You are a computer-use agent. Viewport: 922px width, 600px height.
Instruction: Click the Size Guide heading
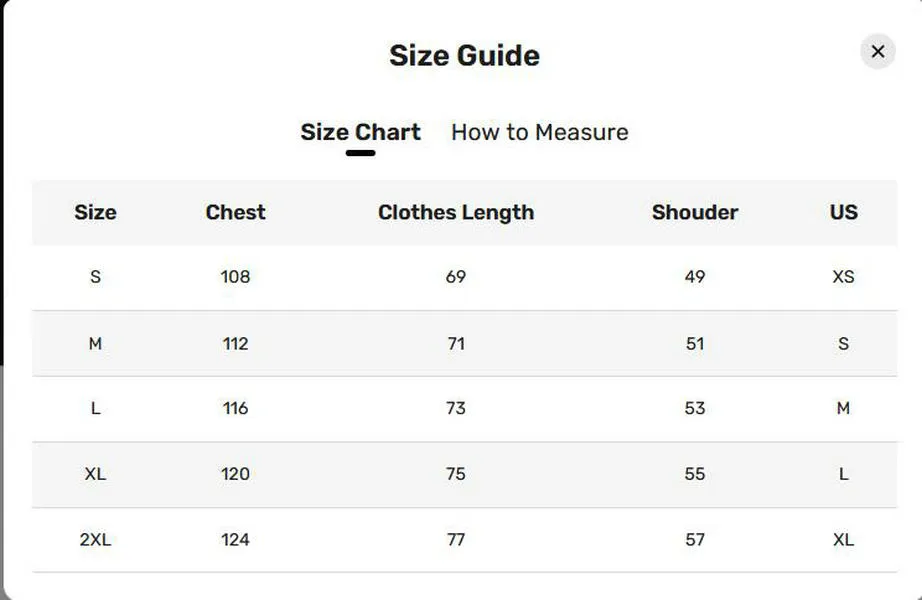tap(465, 55)
